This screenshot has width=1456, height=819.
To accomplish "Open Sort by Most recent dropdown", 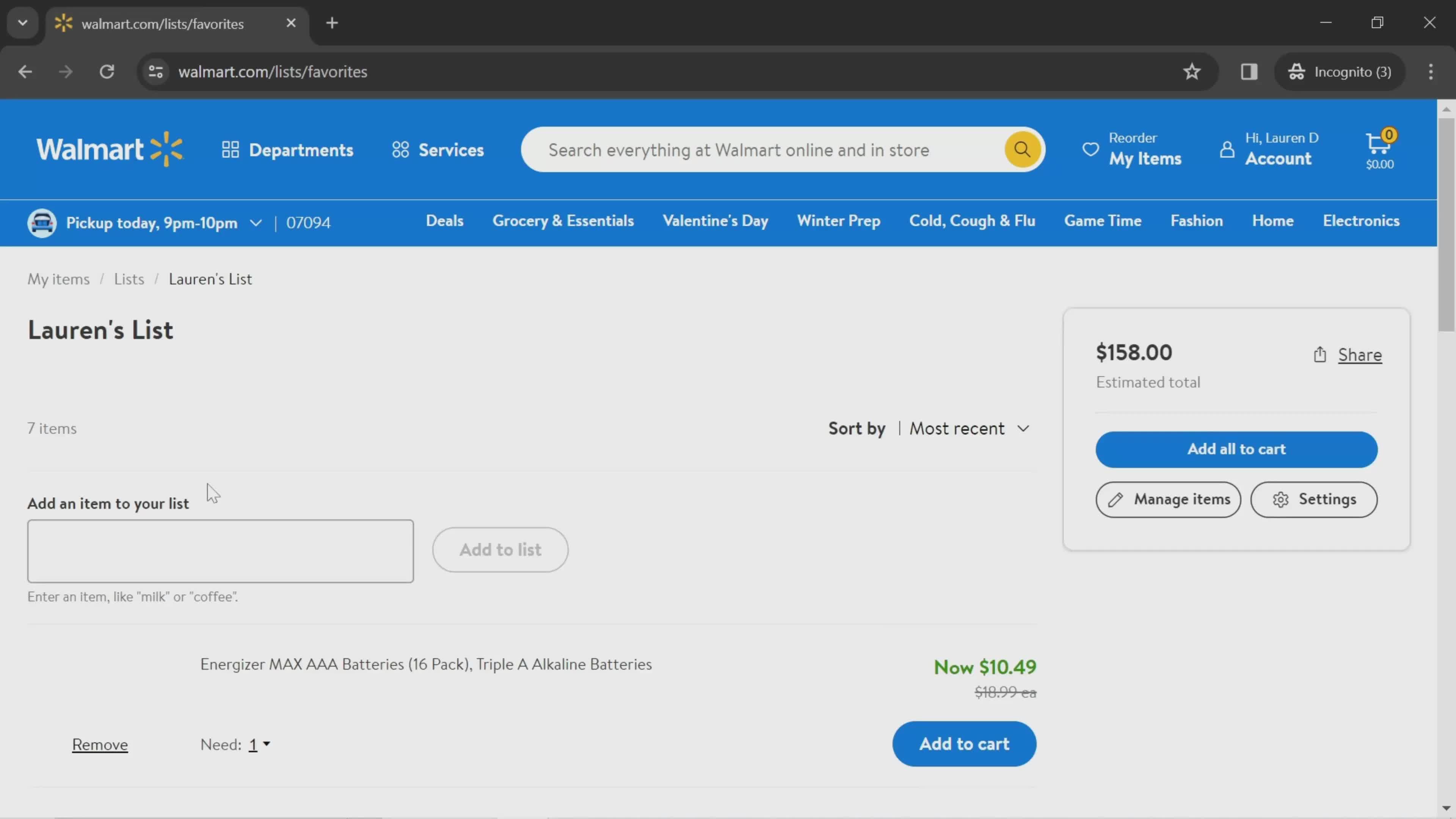I will coord(969,428).
